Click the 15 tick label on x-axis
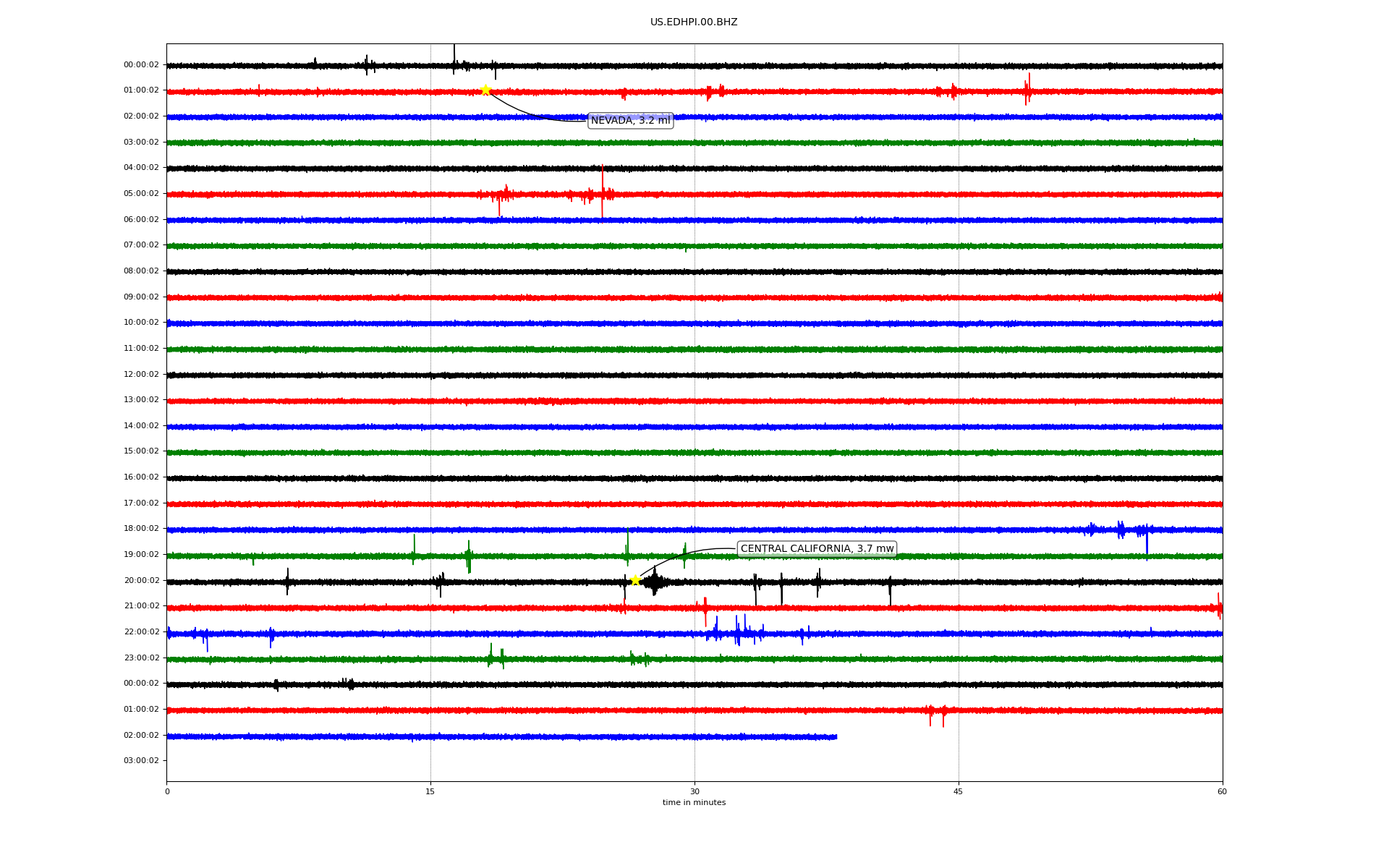 click(430, 791)
